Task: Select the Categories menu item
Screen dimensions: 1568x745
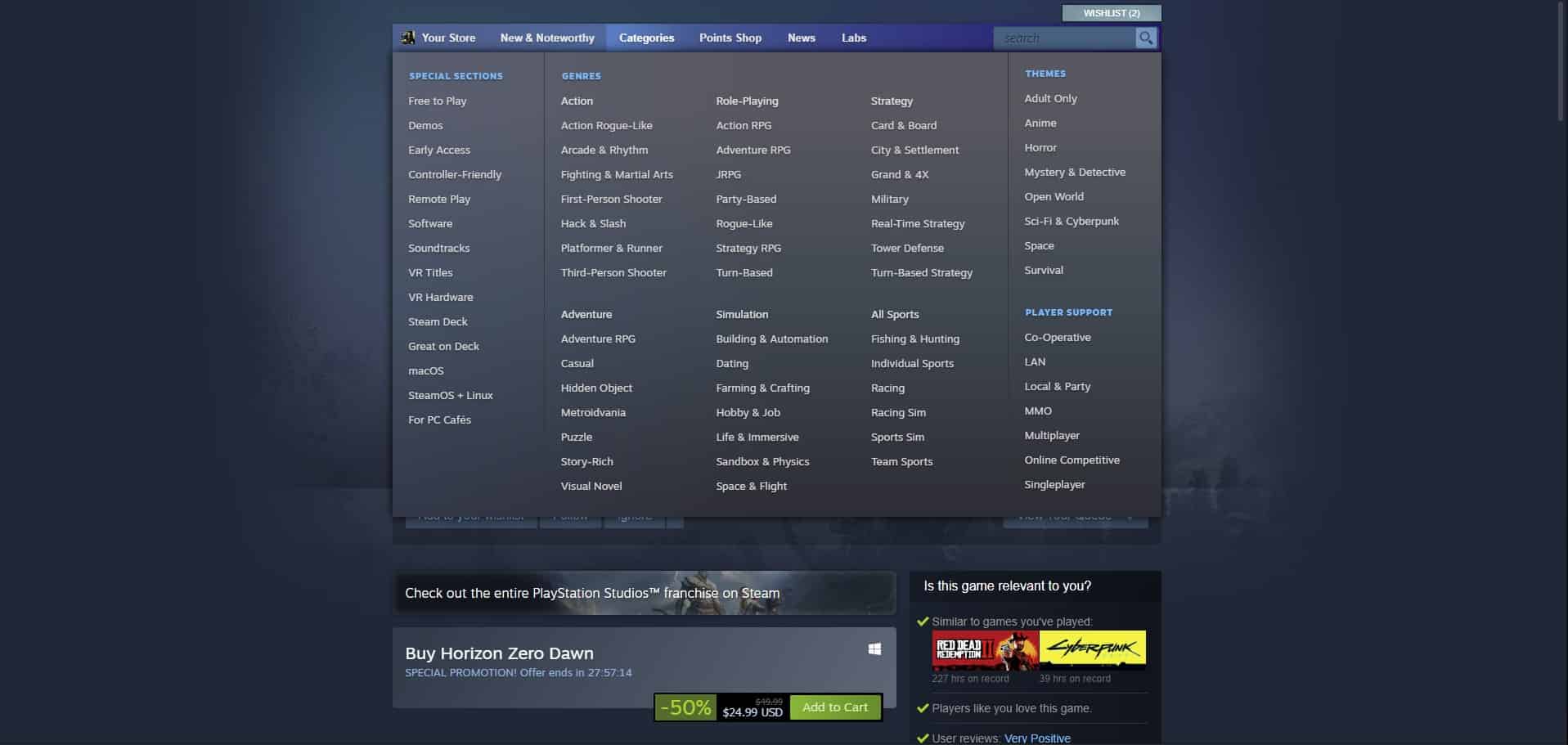Action: pyautogui.click(x=645, y=38)
